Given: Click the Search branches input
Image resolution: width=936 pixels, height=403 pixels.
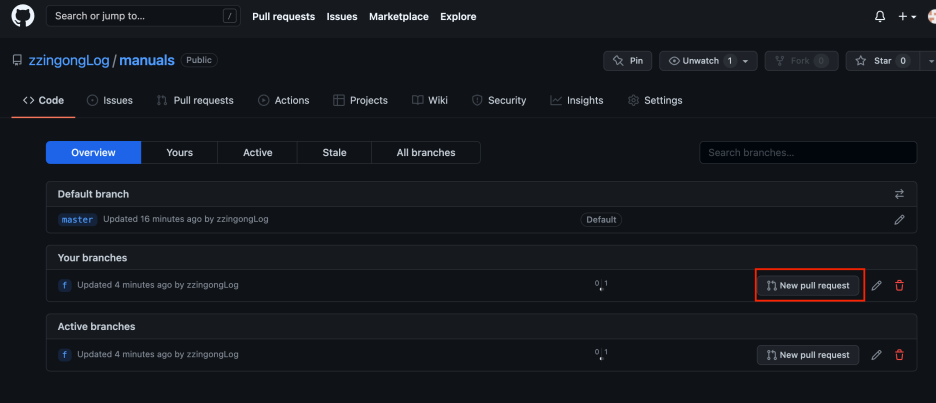Looking at the screenshot, I should tap(808, 153).
